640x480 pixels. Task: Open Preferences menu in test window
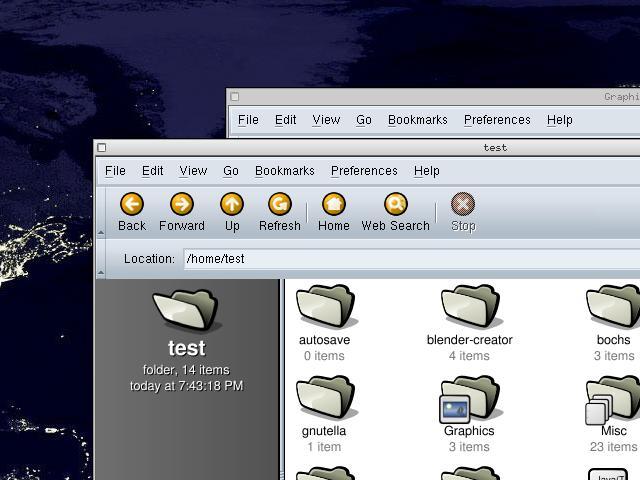(x=364, y=171)
